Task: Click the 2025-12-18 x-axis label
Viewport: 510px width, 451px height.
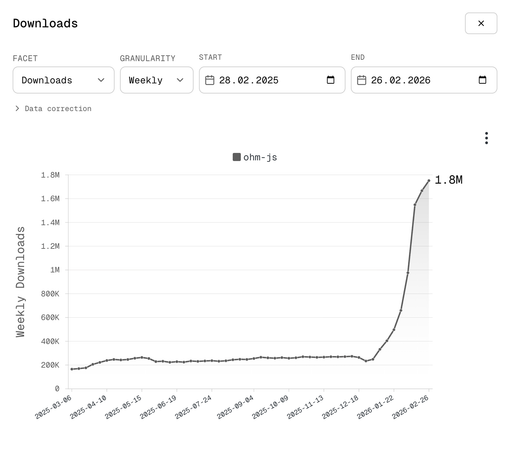Action: pos(340,407)
